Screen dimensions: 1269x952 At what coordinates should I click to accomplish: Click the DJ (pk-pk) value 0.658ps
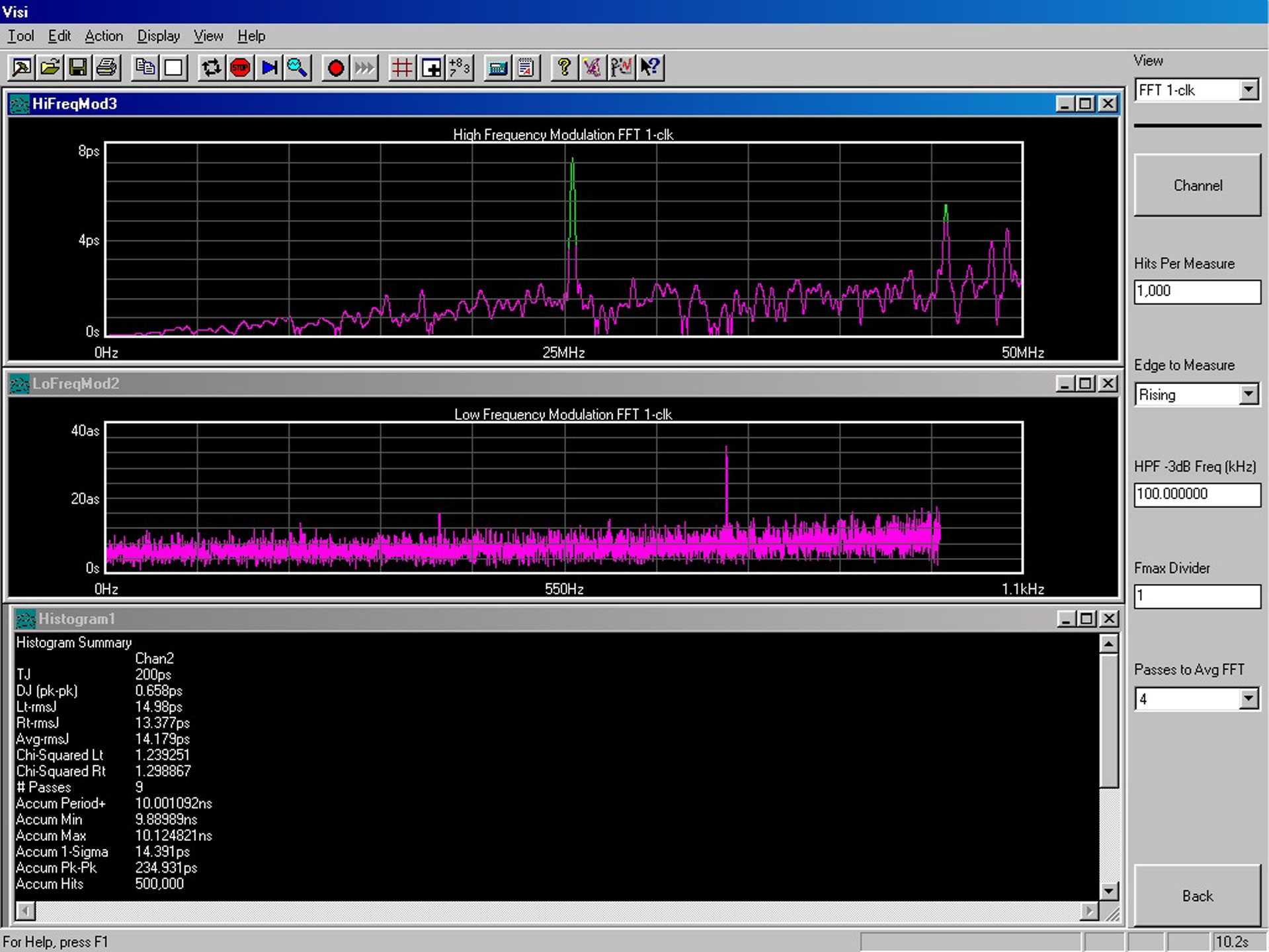point(159,691)
